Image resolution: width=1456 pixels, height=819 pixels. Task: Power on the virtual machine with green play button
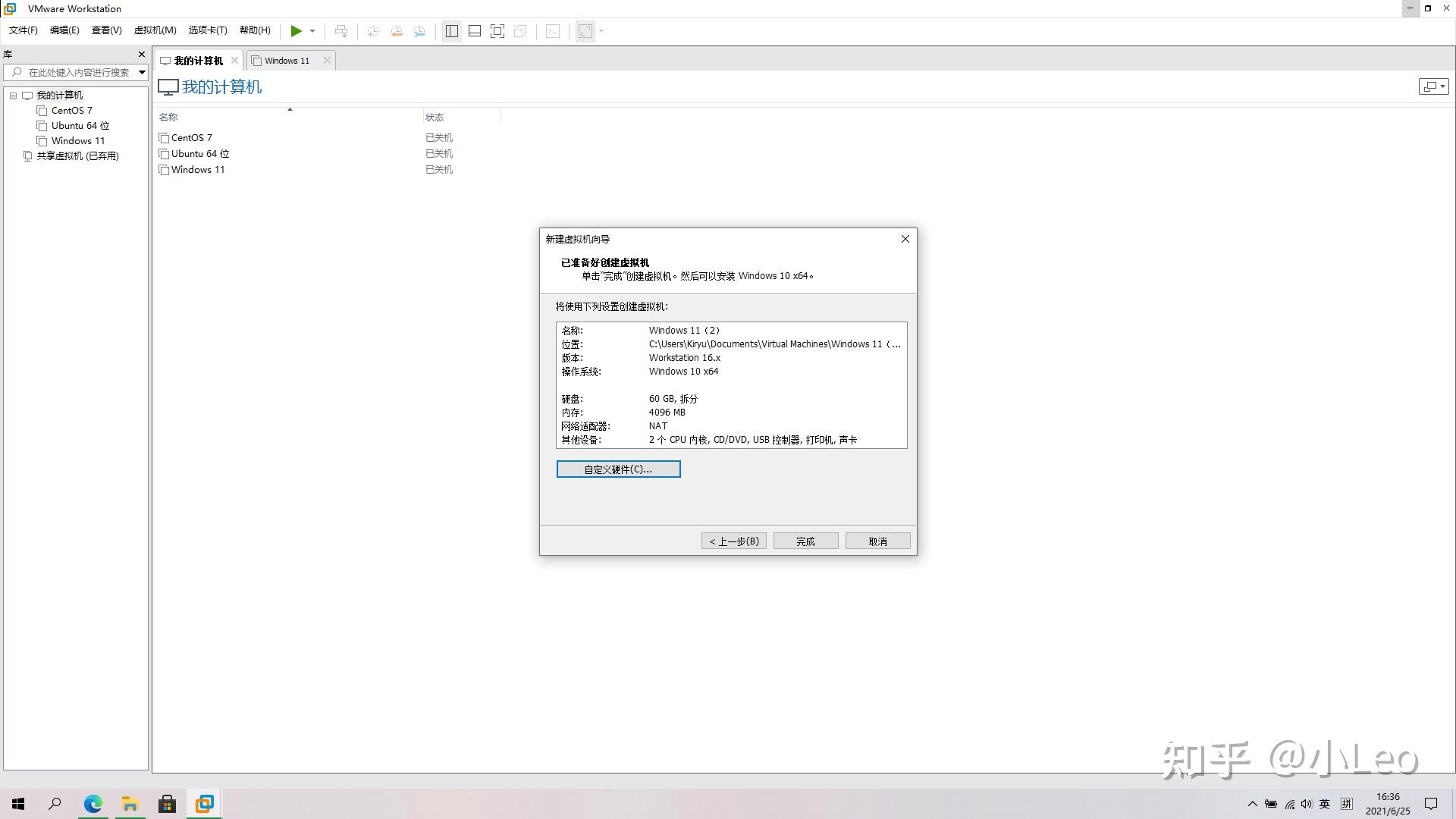coord(297,31)
